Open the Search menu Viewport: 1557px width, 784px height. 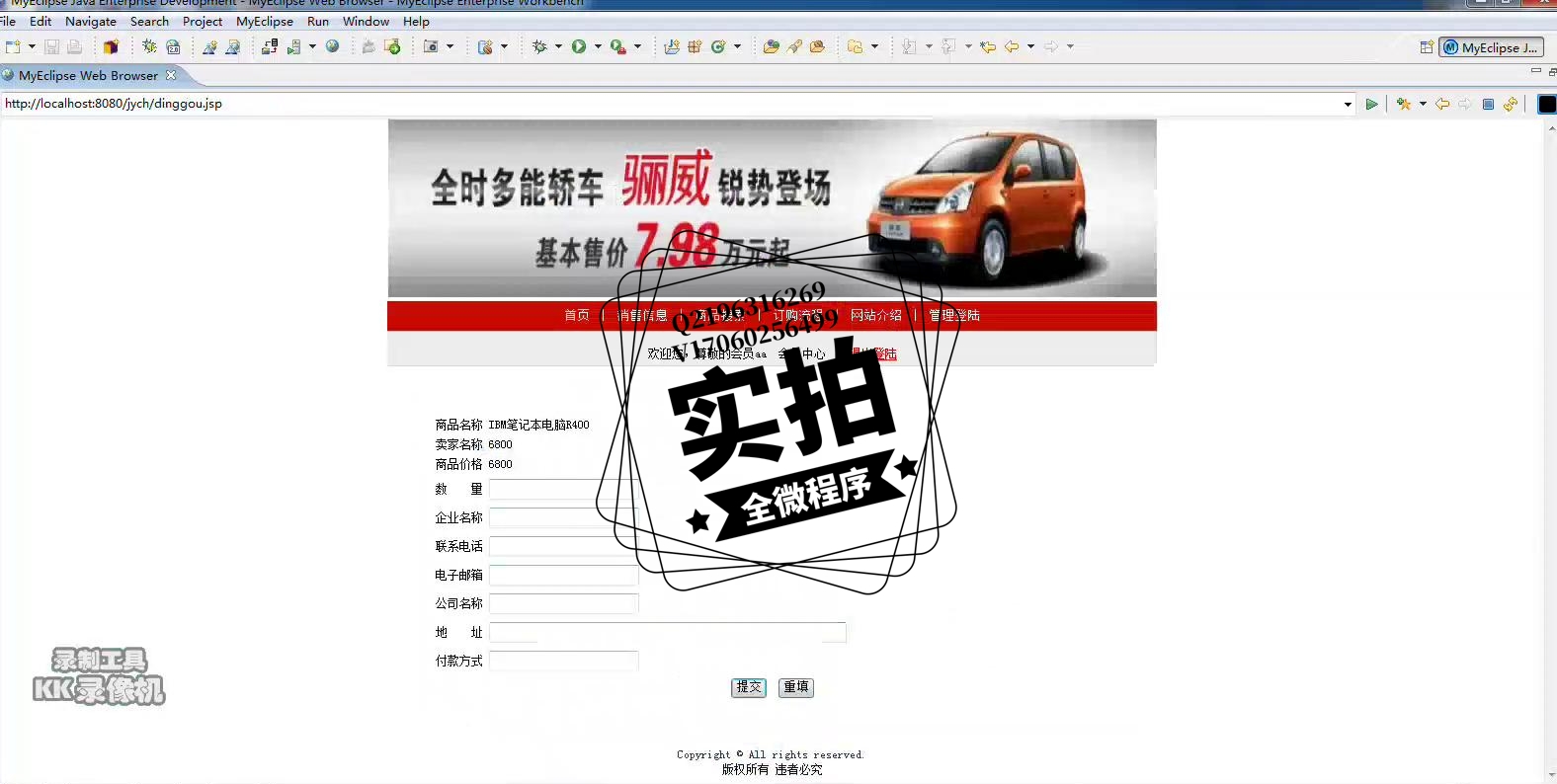[149, 21]
